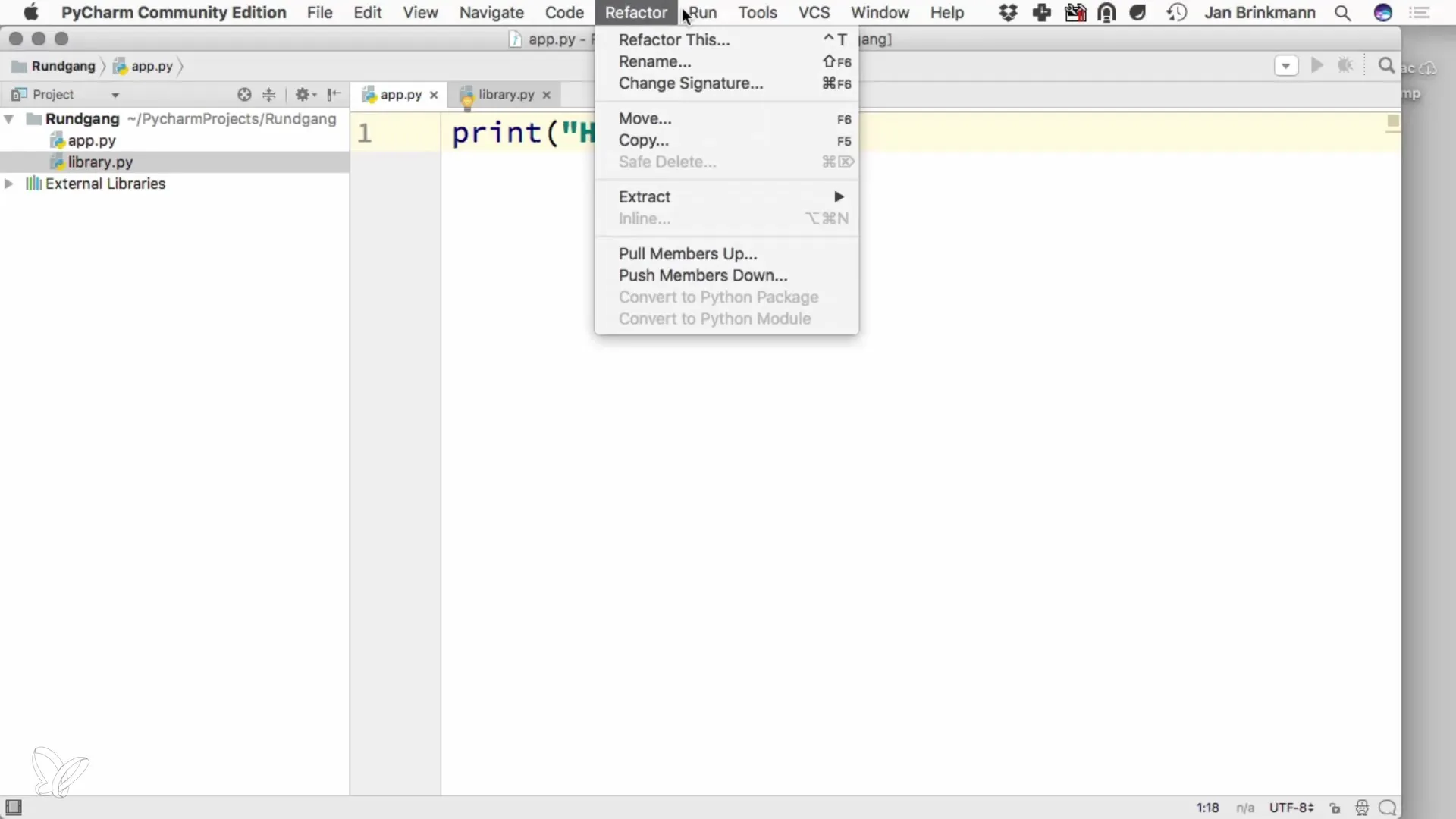This screenshot has width=1456, height=819.
Task: Click the tool windows toggle at bottom-left
Action: coord(14,807)
